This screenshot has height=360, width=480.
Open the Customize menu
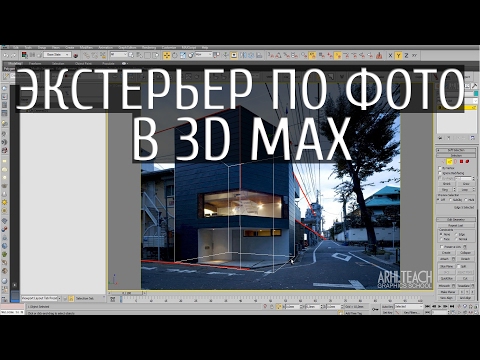click(169, 47)
